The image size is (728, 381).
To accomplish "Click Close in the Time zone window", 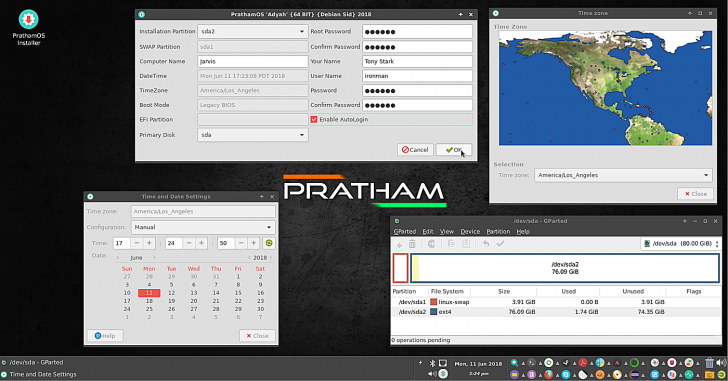I will pyautogui.click(x=695, y=194).
